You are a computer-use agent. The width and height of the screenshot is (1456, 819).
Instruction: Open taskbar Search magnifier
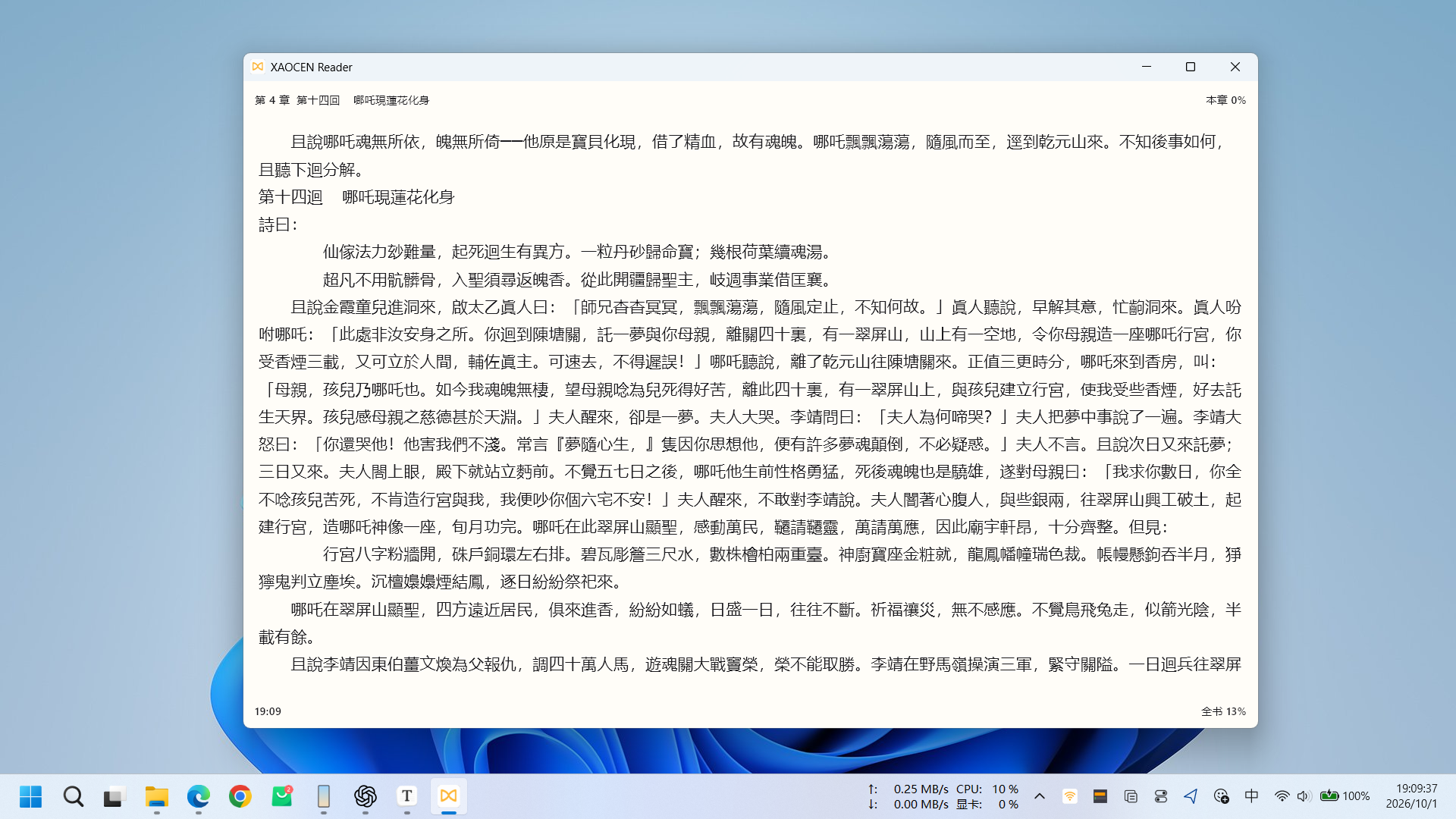73,796
